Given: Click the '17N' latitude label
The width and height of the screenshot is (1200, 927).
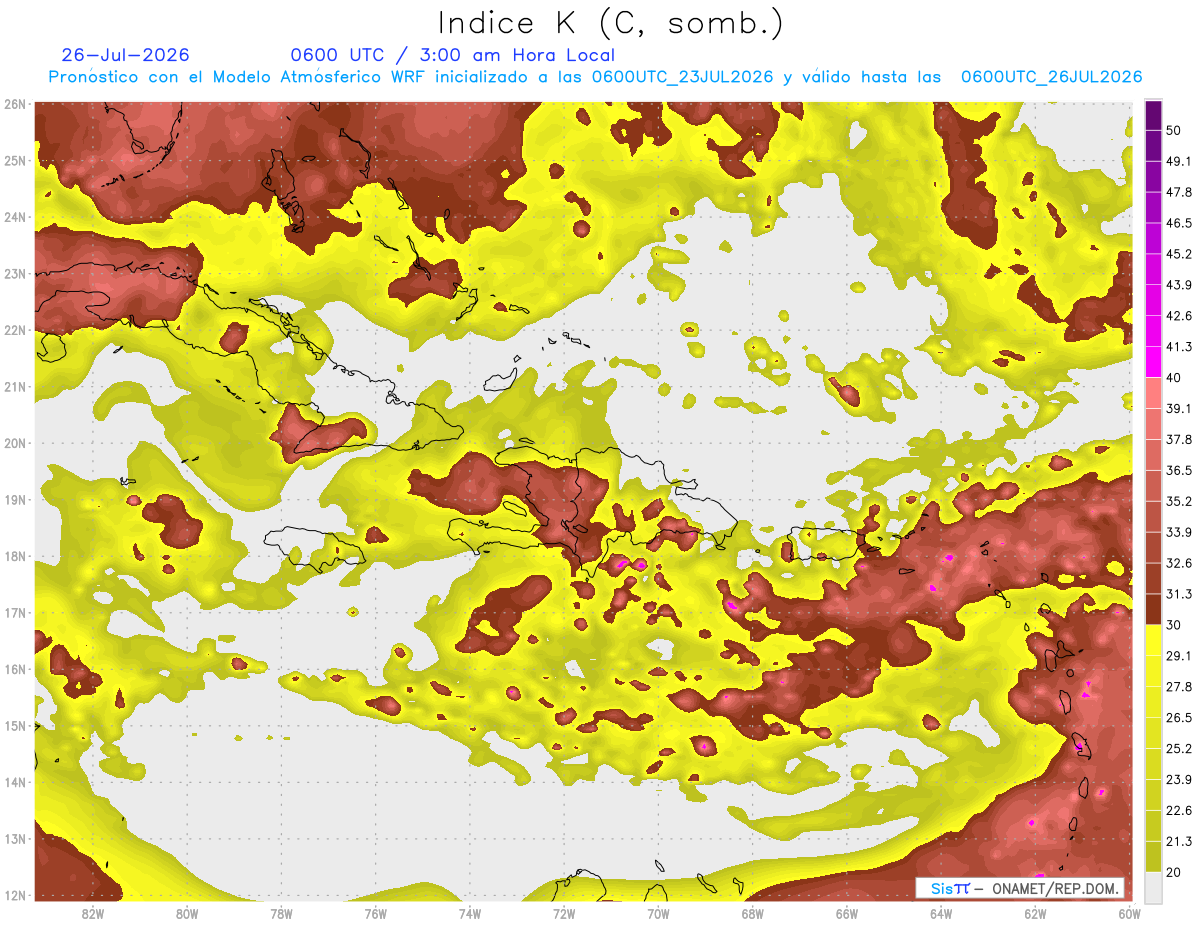Looking at the screenshot, I should [15, 613].
